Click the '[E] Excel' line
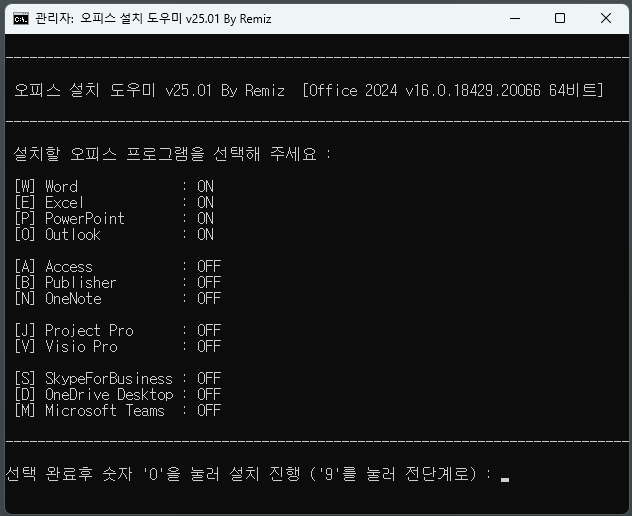Viewport: 632px width, 516px height. point(49,202)
